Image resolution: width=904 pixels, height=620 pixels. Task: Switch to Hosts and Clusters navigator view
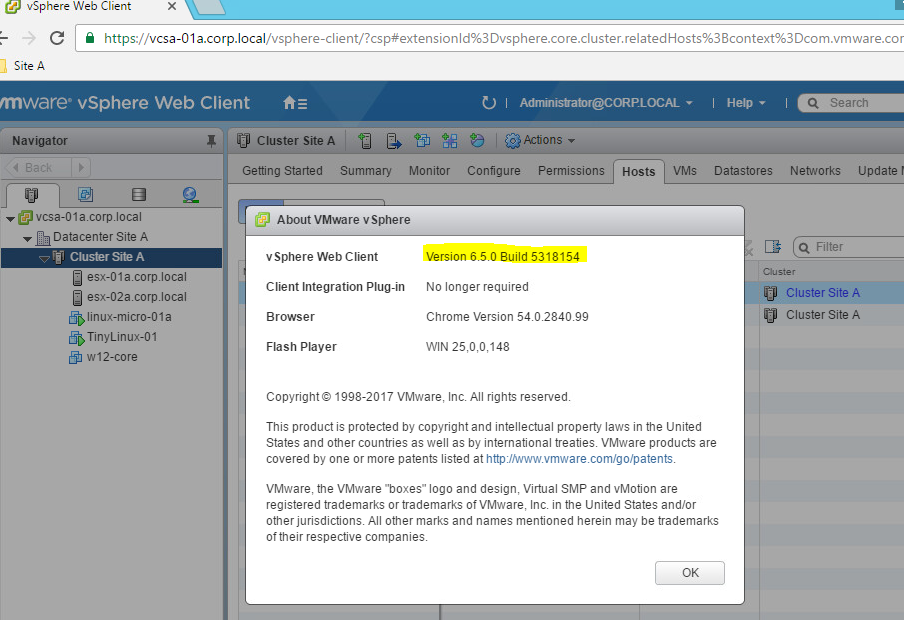pos(32,195)
